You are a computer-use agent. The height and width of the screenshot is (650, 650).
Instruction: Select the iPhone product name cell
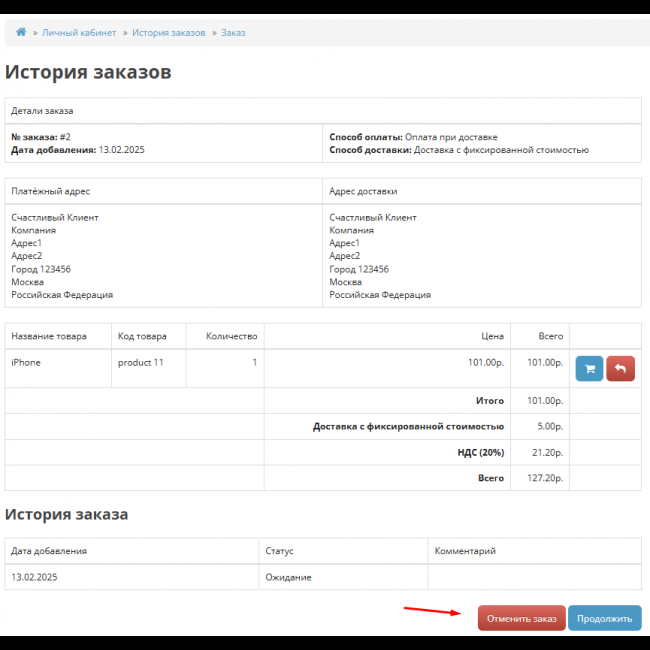click(x=26, y=362)
